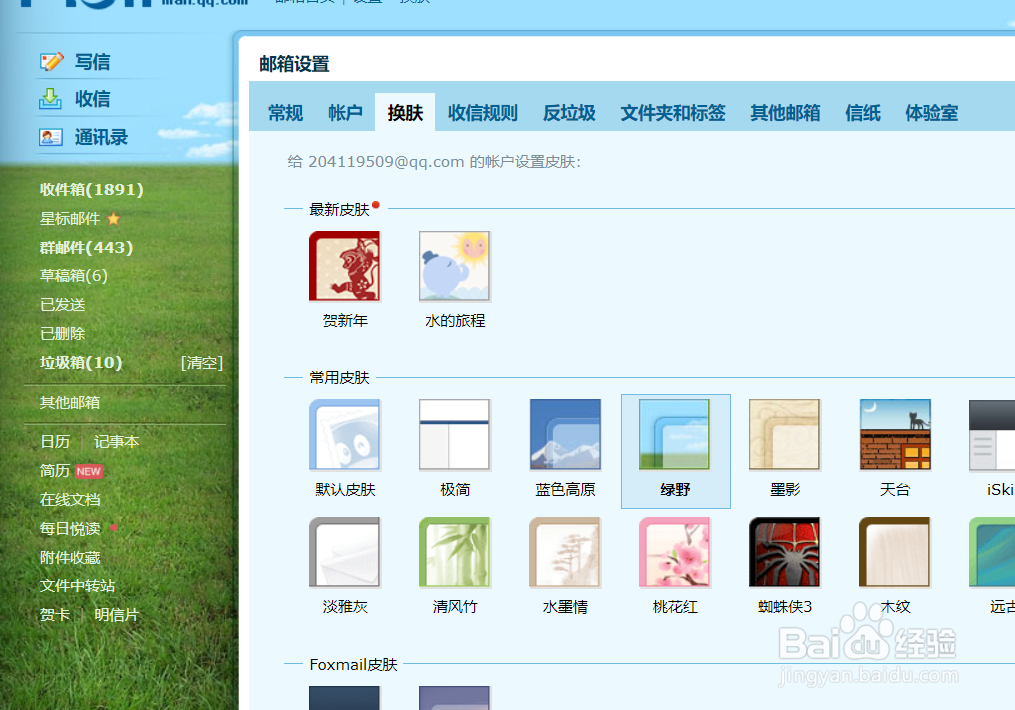Screen dimensions: 1015x710
Task: Open the 明信片 postcard link
Action: 117,615
